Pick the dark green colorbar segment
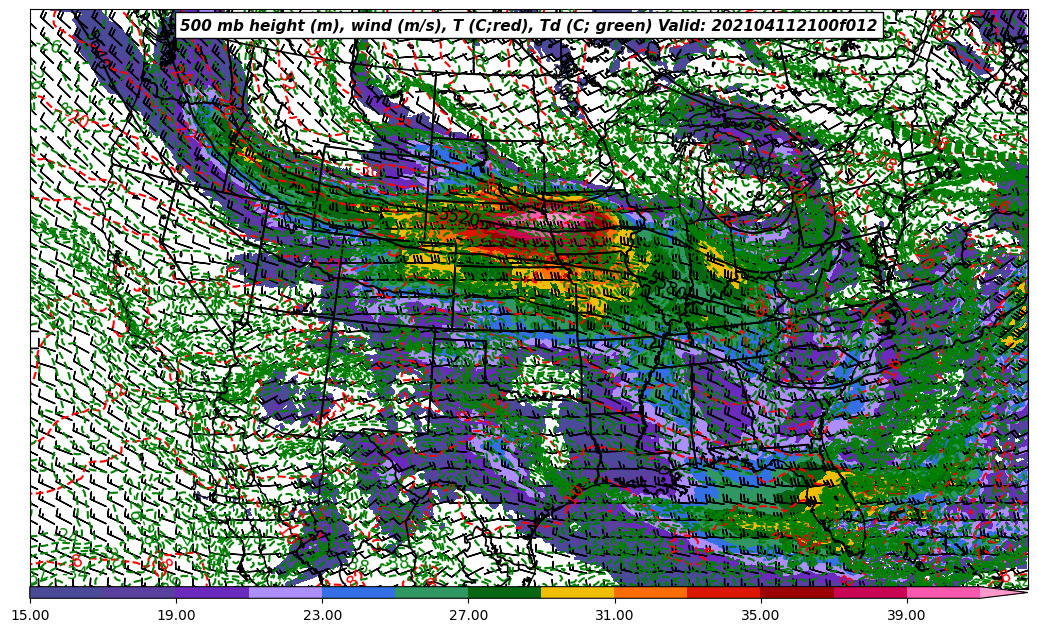This screenshot has width=1037, height=632. pos(504,593)
